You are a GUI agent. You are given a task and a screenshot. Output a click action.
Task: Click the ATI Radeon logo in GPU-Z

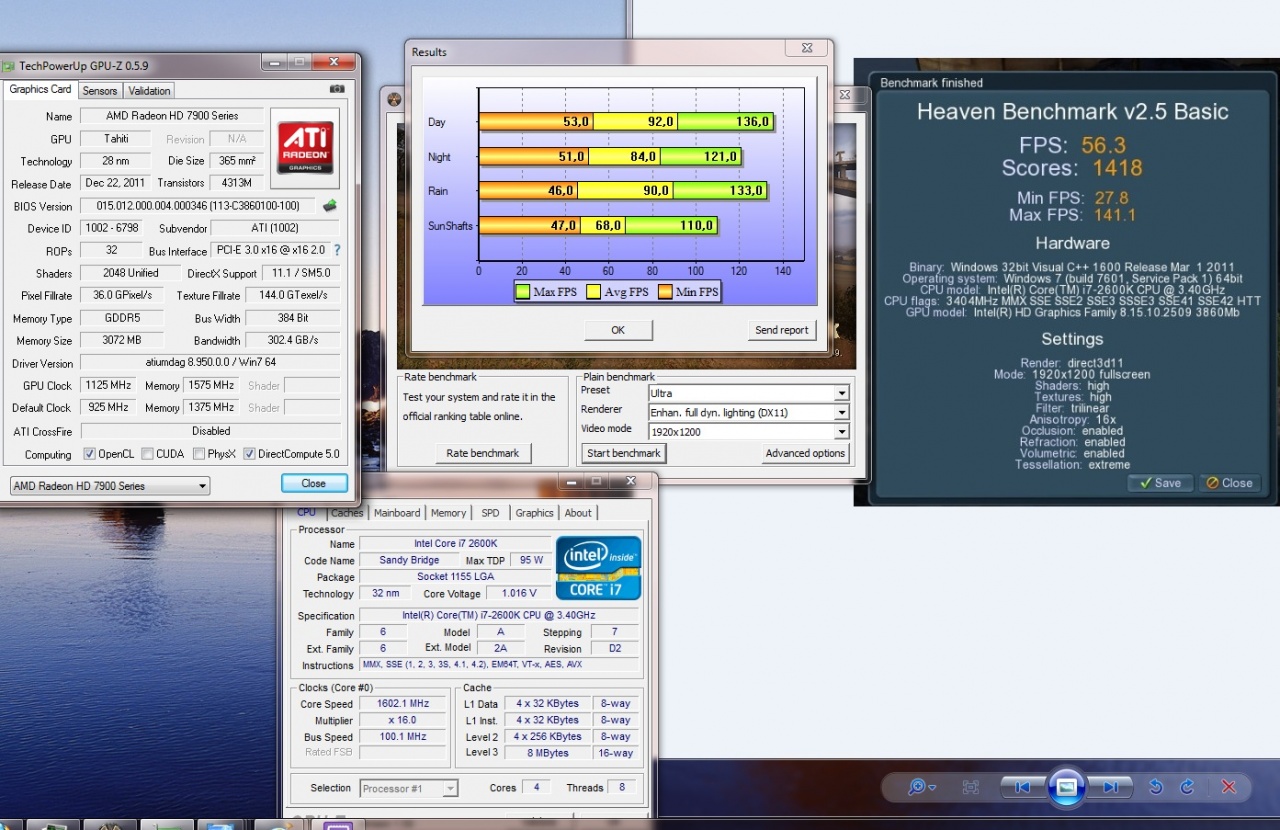click(305, 147)
